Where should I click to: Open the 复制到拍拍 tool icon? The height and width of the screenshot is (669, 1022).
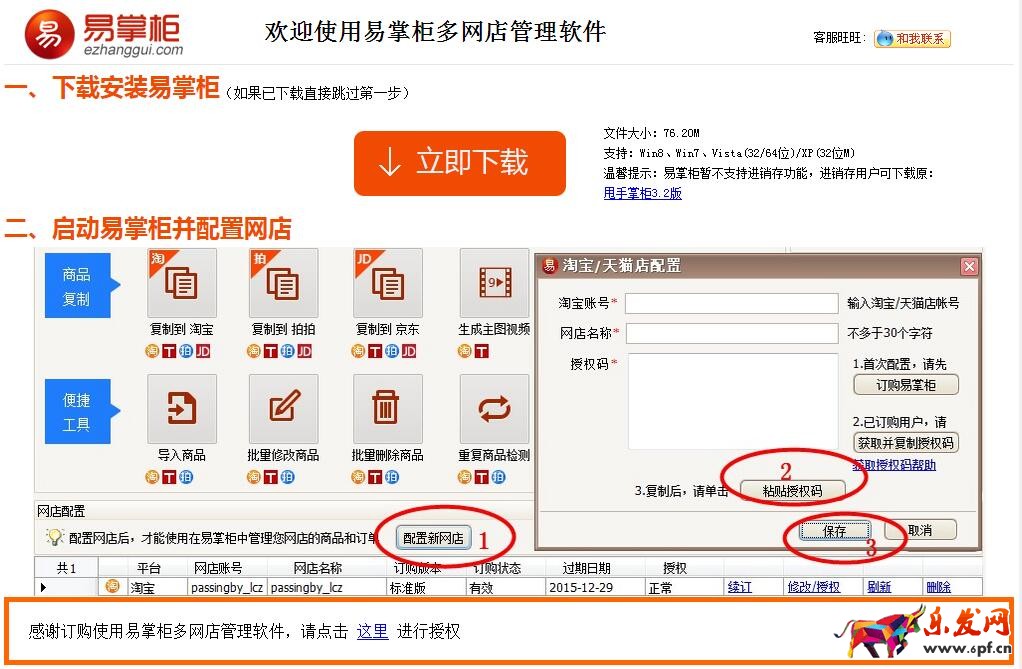pyautogui.click(x=284, y=283)
